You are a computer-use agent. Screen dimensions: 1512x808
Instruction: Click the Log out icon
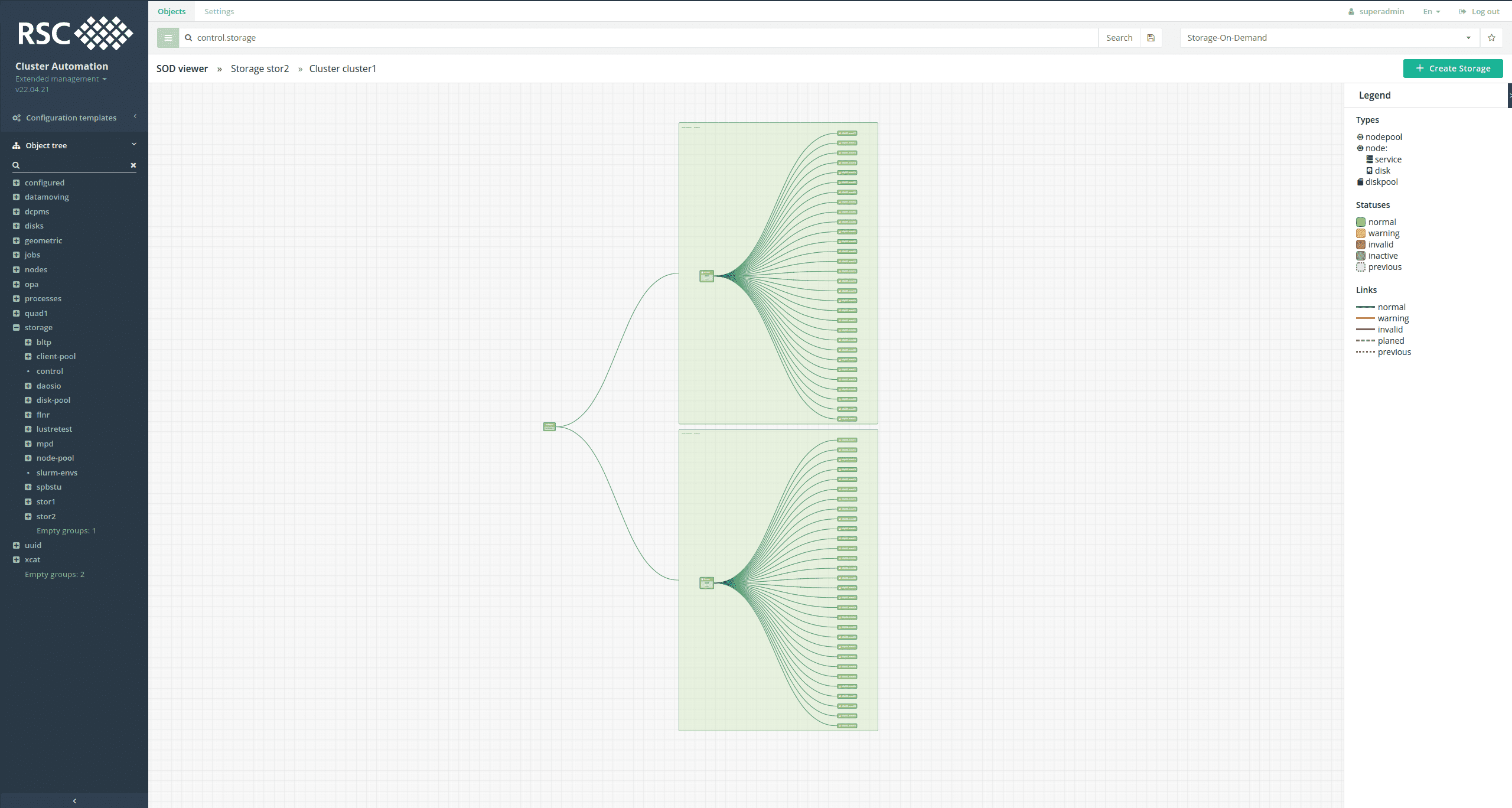pyautogui.click(x=1461, y=11)
